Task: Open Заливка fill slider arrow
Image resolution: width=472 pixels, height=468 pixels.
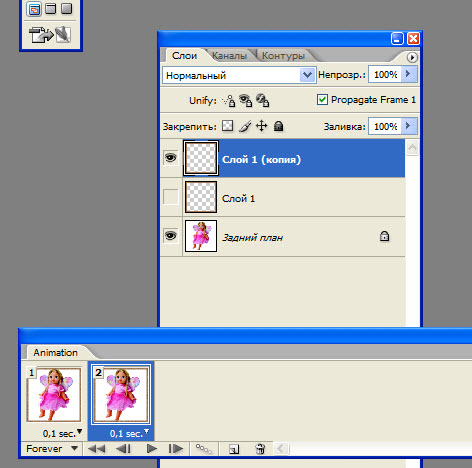Action: pyautogui.click(x=409, y=126)
